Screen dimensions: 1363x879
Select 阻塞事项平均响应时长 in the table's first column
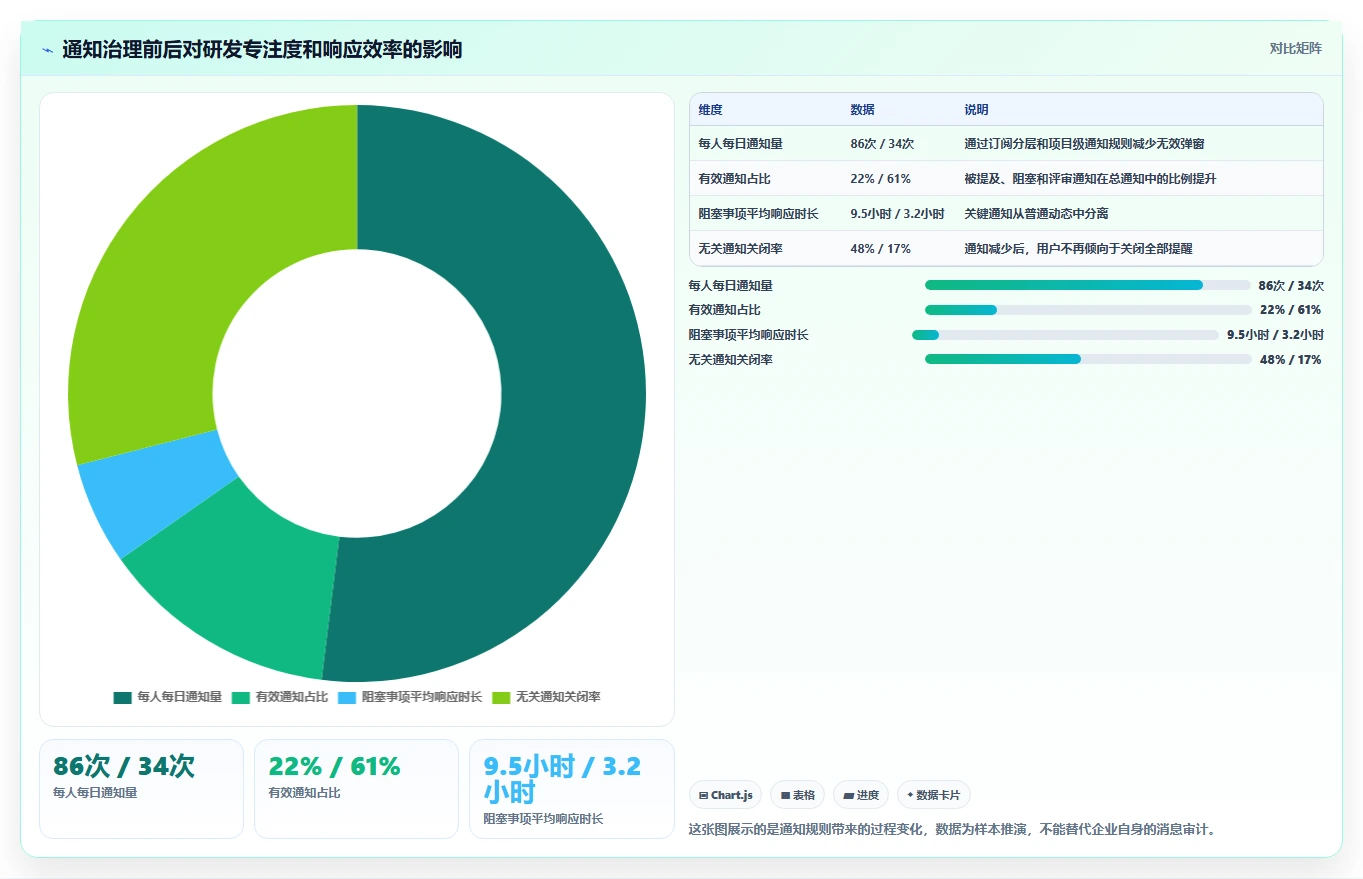click(x=759, y=214)
